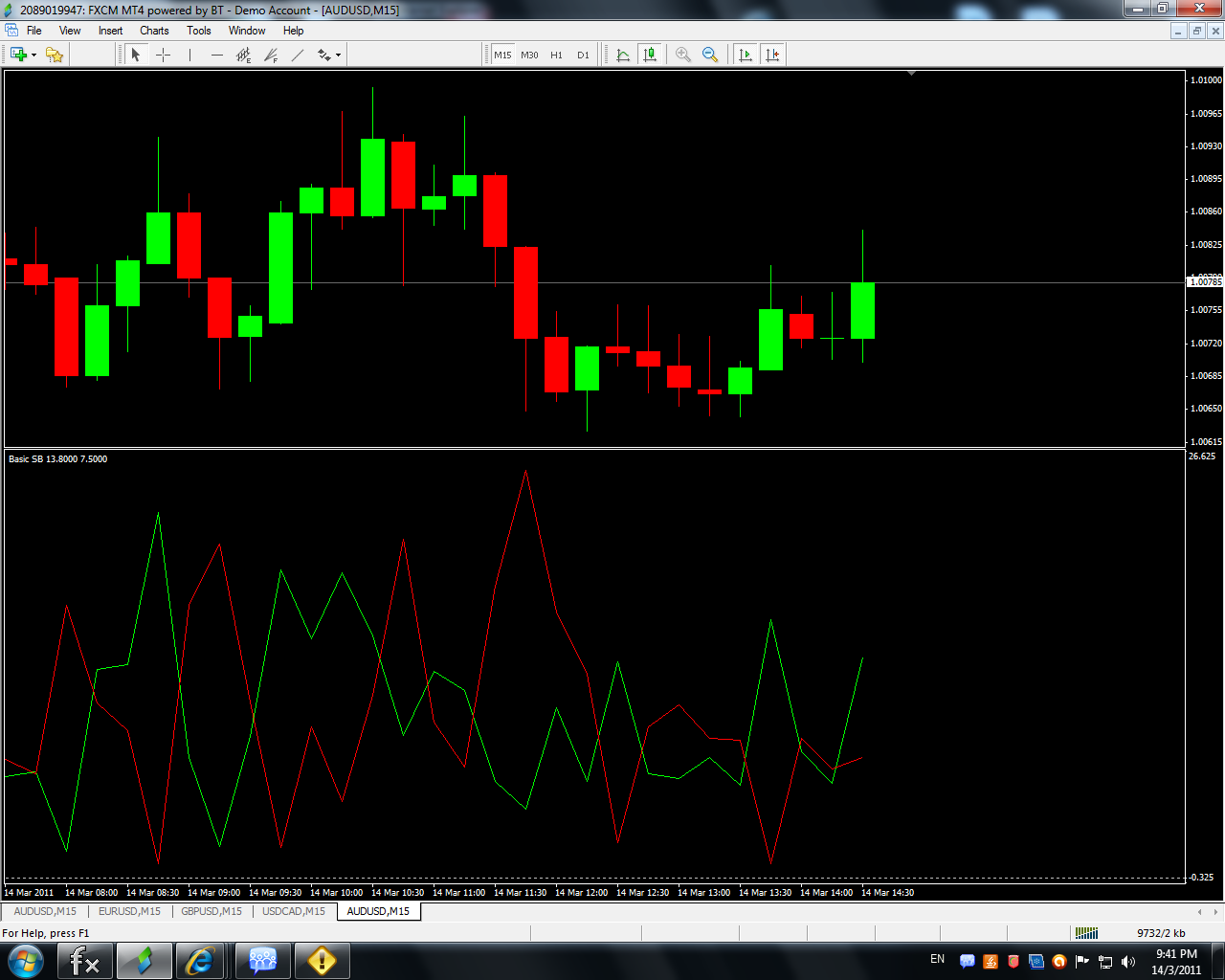Open the File menu

point(34,31)
